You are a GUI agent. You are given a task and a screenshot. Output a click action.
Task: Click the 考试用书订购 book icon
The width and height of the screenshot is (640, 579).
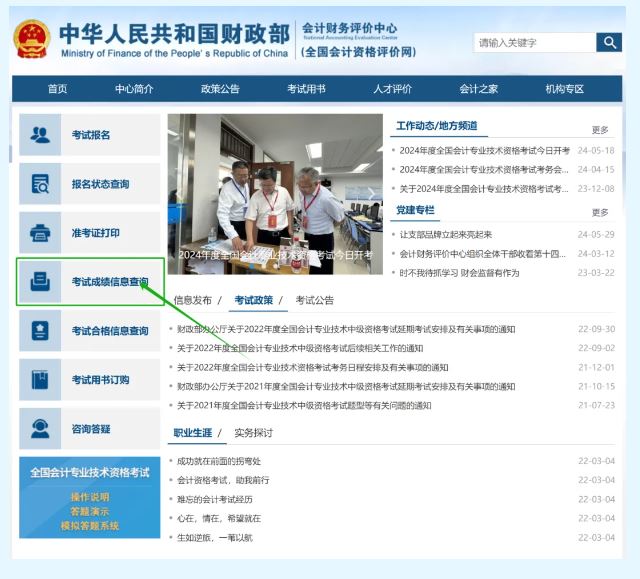coord(40,380)
